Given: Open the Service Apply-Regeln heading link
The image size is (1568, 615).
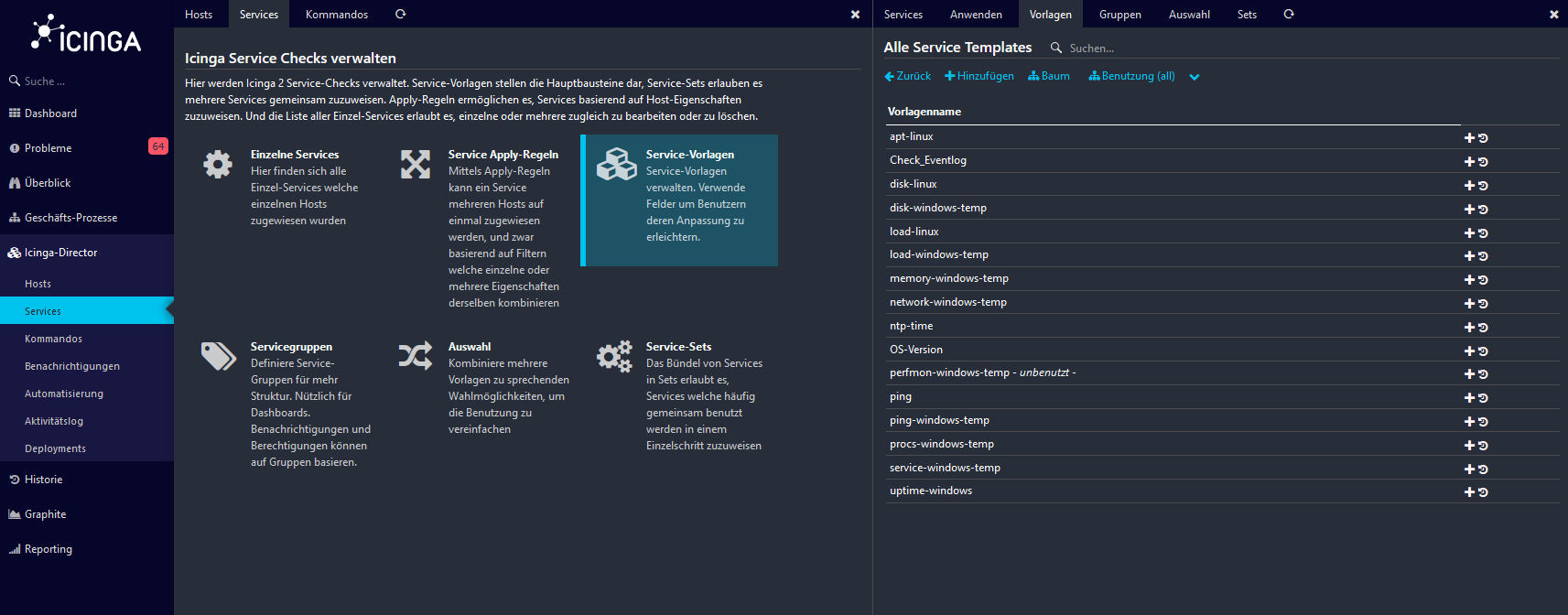Looking at the screenshot, I should [x=503, y=155].
